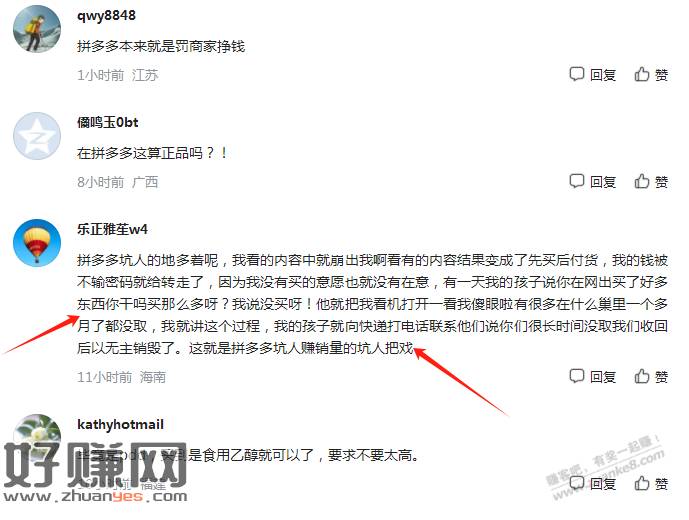Open username link qwy8848
This screenshot has height=520, width=689.
coord(106,15)
